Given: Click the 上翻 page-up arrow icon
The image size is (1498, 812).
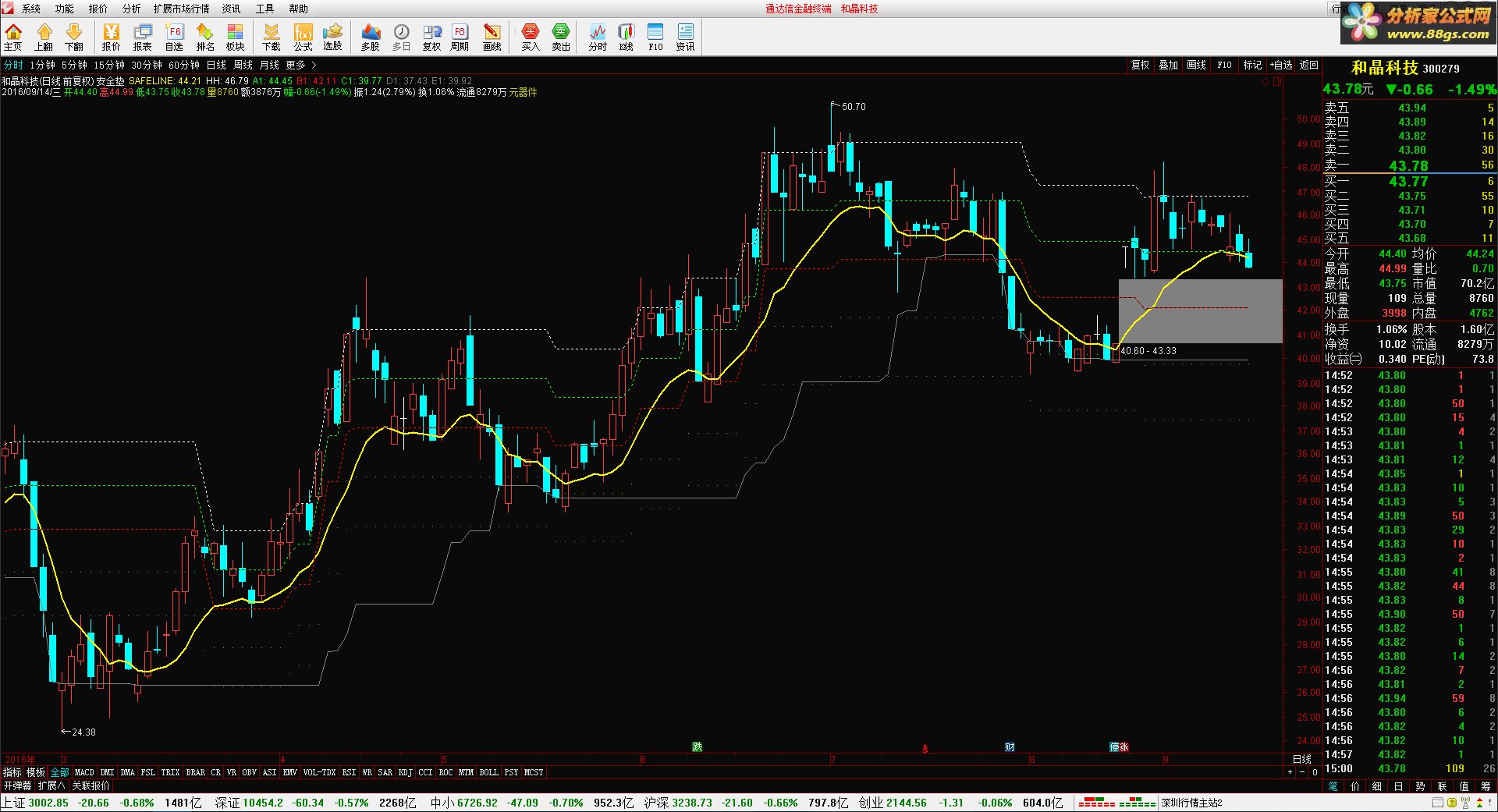Looking at the screenshot, I should click(44, 37).
